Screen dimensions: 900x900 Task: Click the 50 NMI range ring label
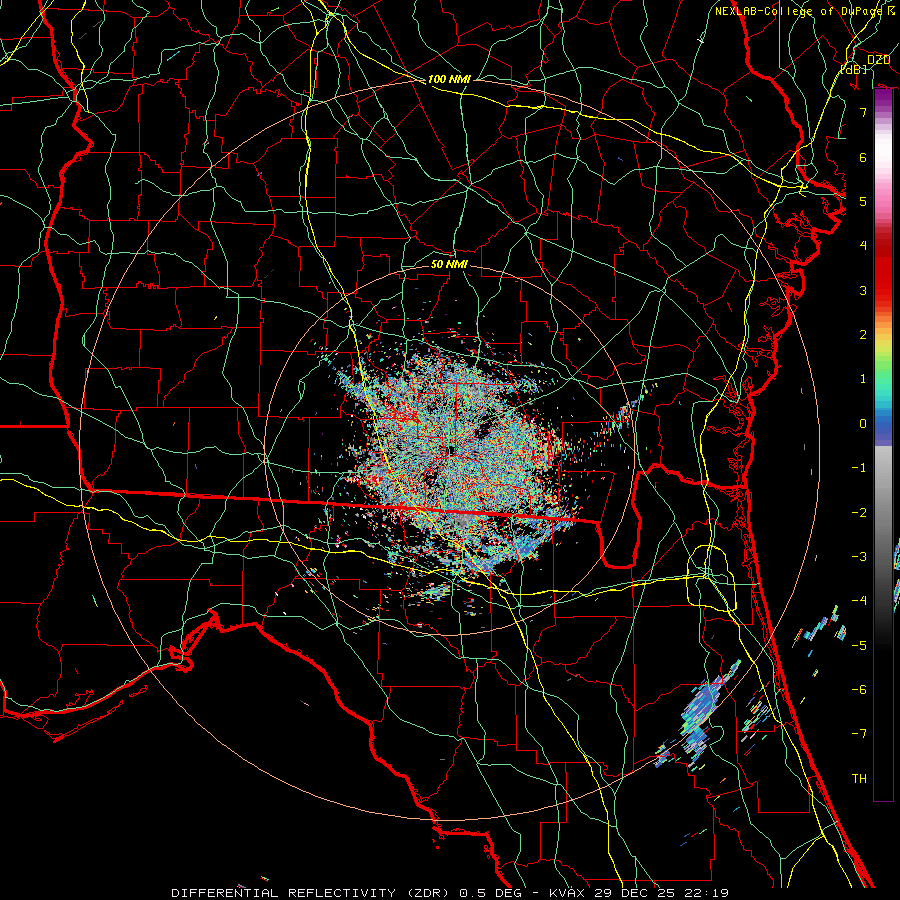coord(449,264)
